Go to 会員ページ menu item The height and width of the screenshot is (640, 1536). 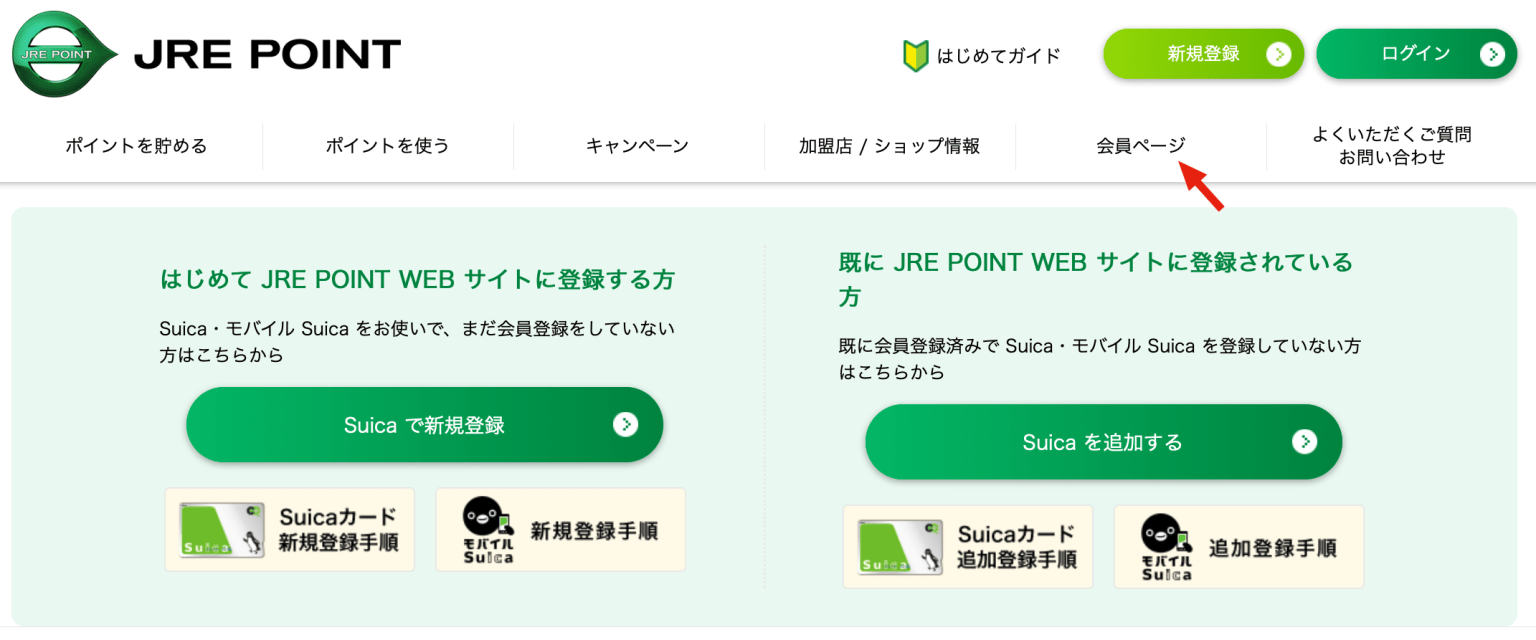[1141, 146]
